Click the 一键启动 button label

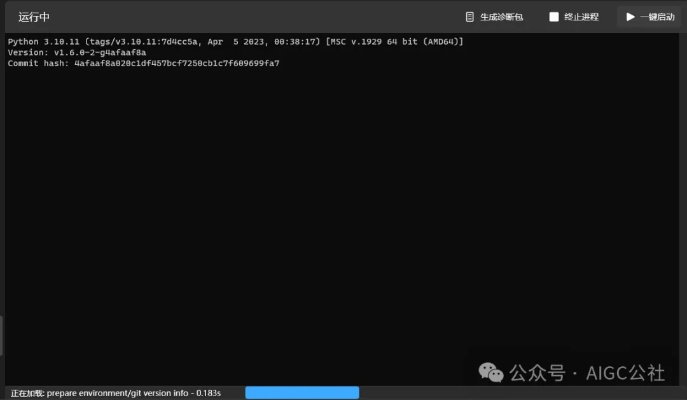tap(657, 17)
